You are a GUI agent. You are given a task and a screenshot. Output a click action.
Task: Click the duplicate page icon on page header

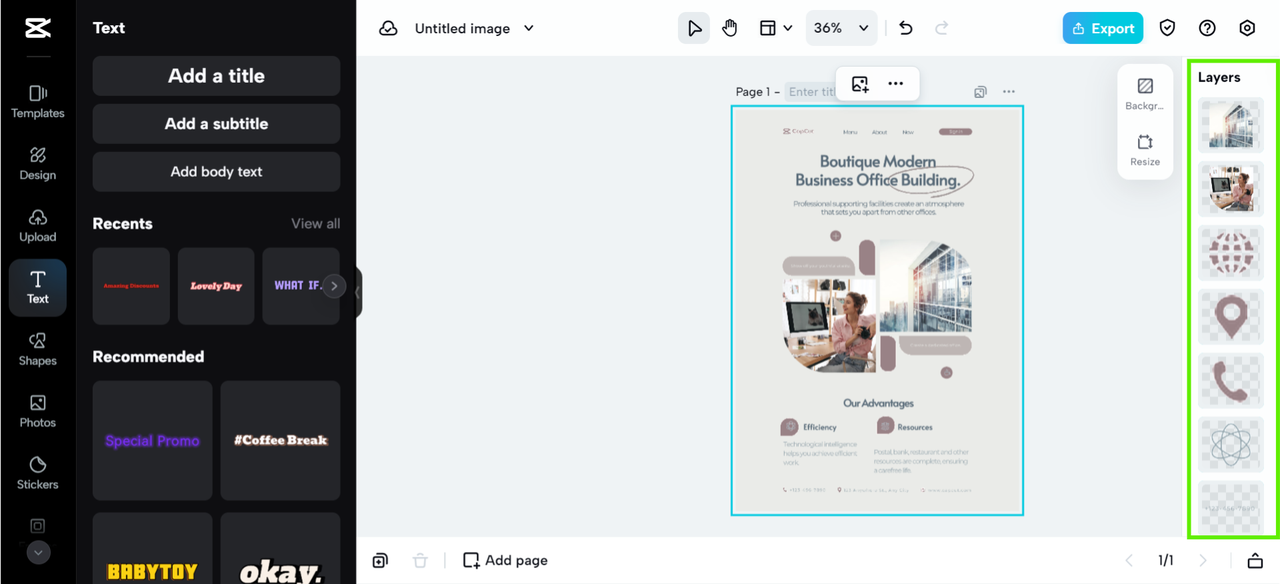pos(980,92)
